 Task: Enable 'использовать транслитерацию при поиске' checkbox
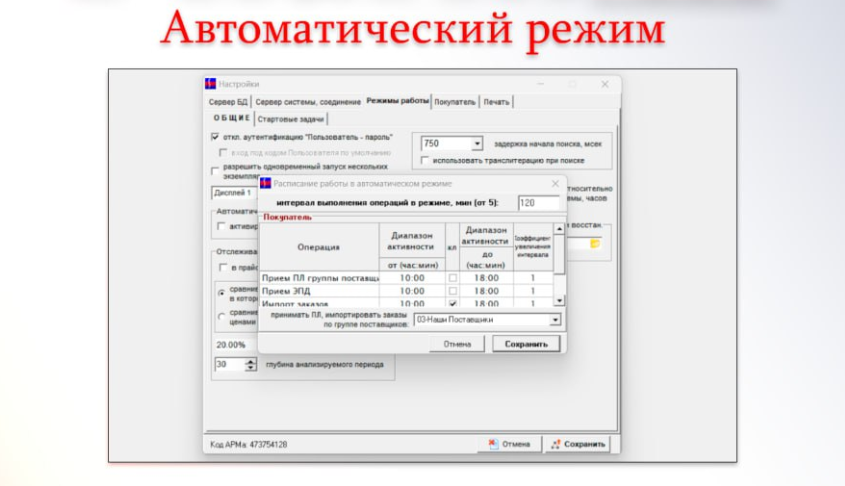click(425, 160)
